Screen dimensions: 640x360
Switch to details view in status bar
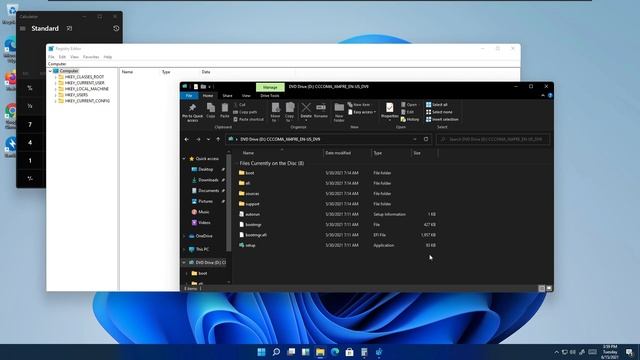542,289
